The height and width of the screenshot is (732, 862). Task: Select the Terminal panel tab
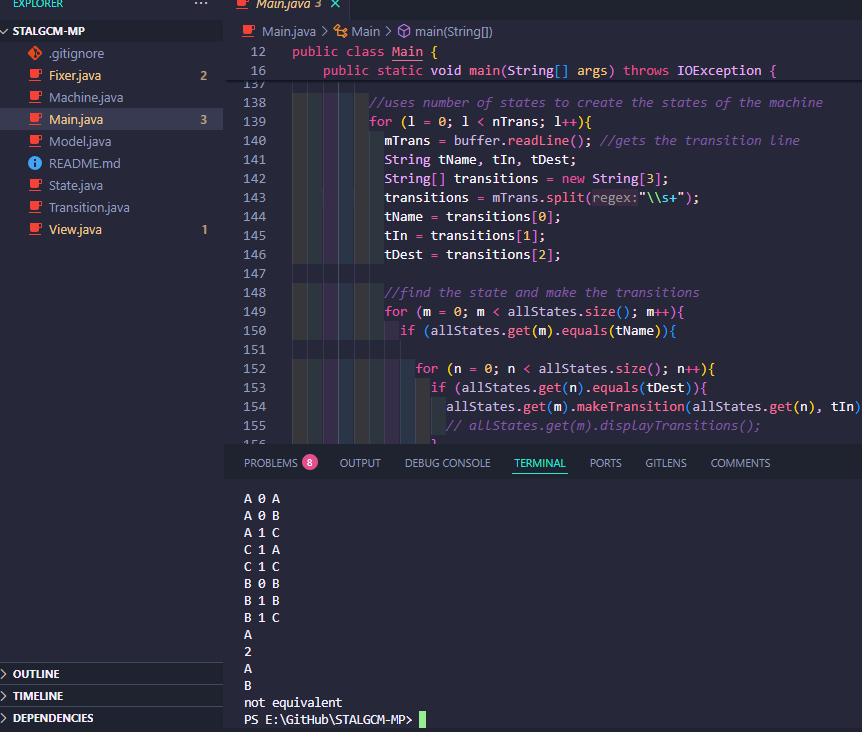[x=540, y=463]
